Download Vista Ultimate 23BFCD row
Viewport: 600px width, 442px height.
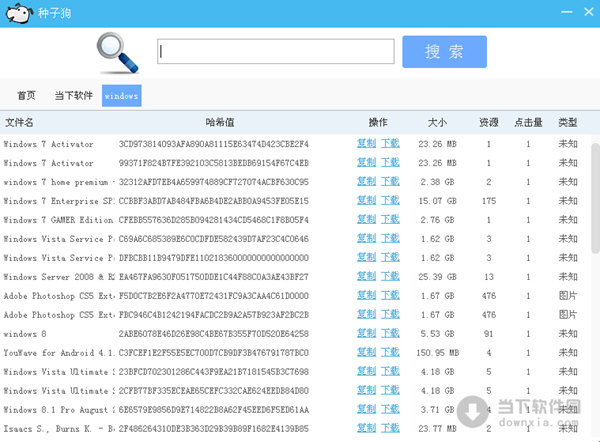(390, 371)
